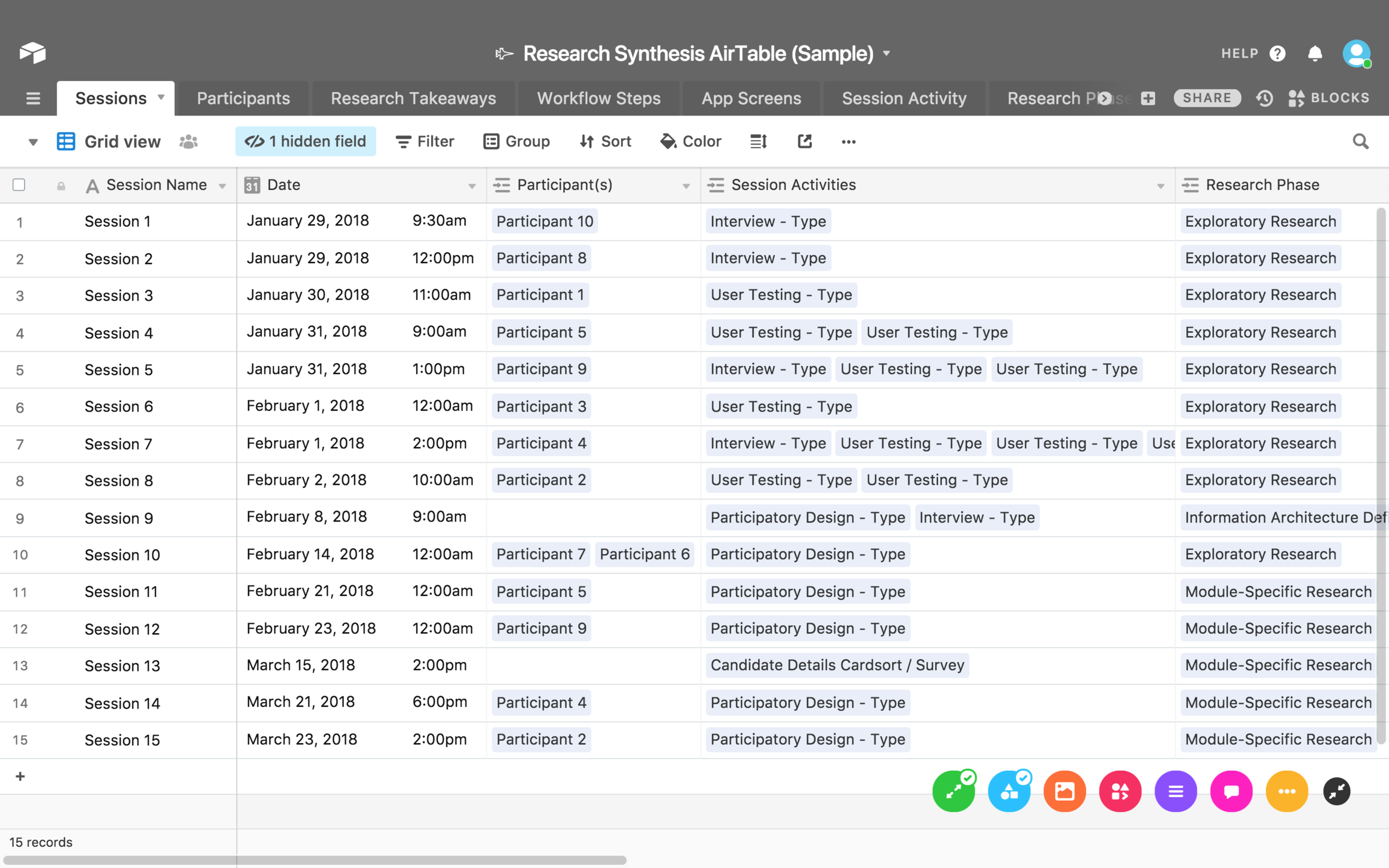Click the Information Architecture chip in Session 9
The height and width of the screenshot is (868, 1389).
(x=1284, y=517)
